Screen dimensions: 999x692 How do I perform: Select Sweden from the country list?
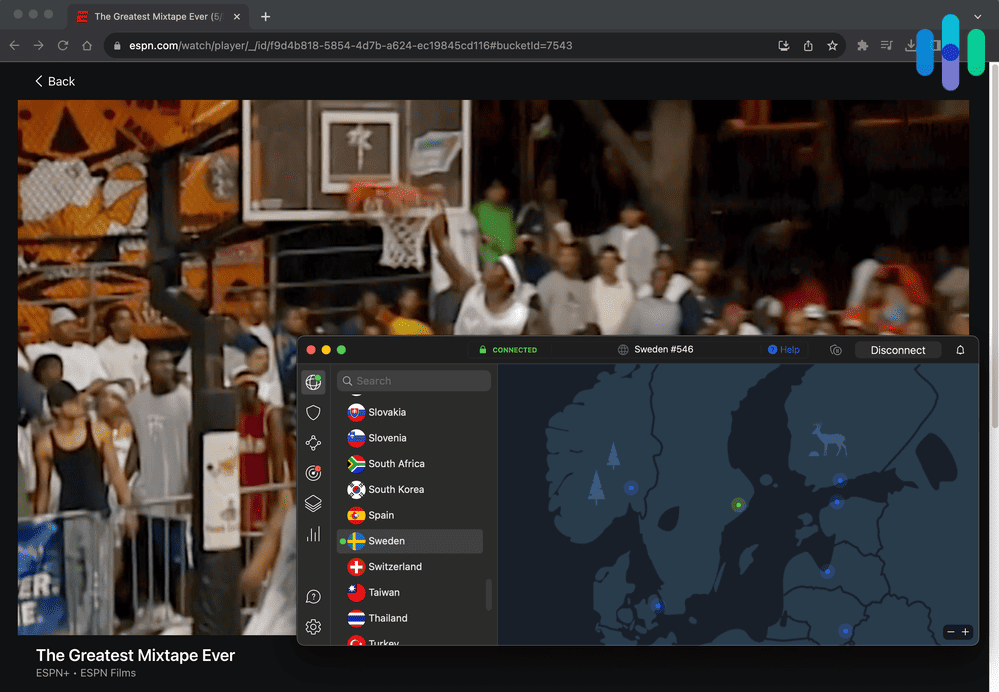pos(390,540)
